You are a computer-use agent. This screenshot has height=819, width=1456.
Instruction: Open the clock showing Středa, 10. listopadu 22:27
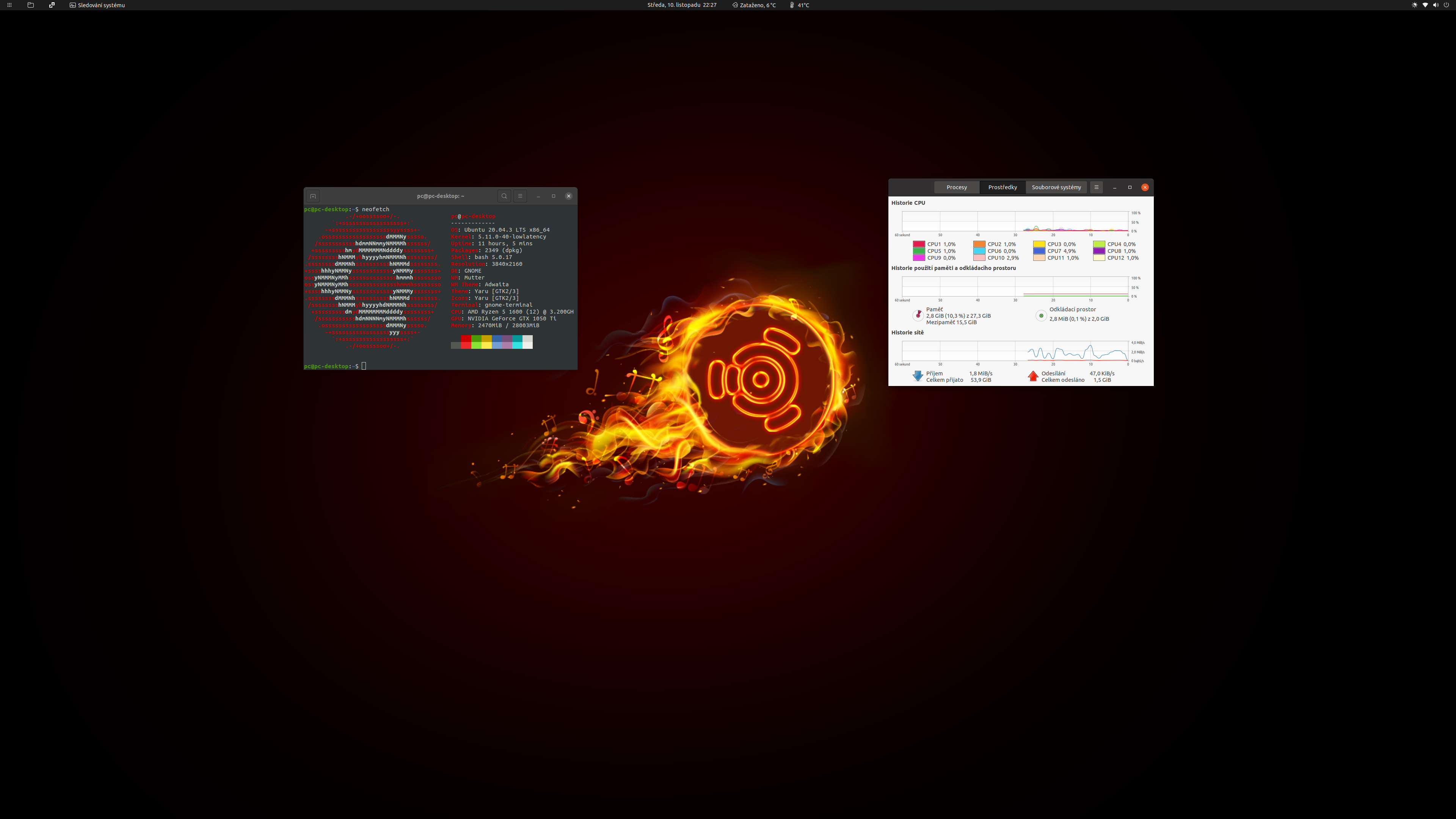(682, 5)
